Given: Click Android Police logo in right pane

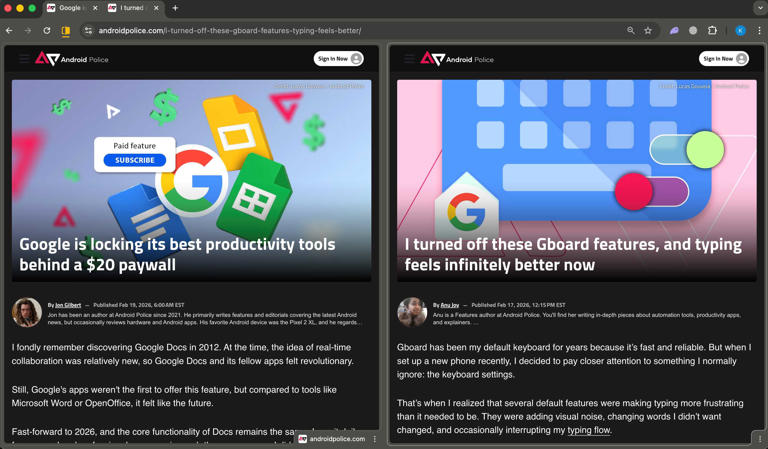Looking at the screenshot, I should coord(457,59).
